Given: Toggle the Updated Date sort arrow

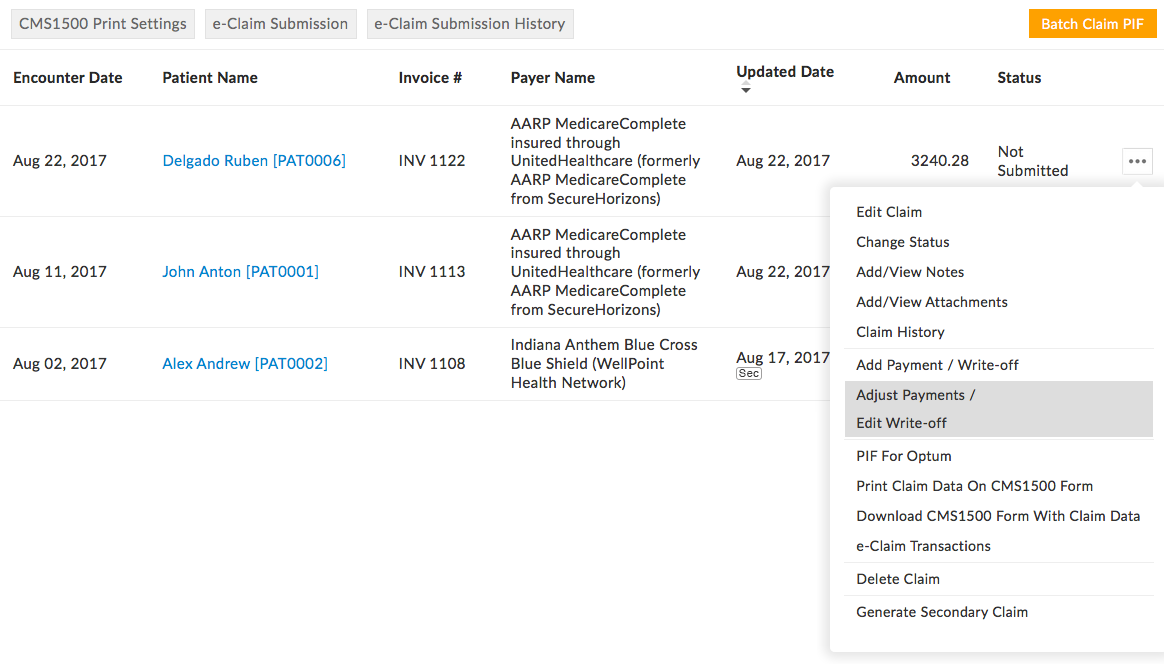Looking at the screenshot, I should (745, 89).
